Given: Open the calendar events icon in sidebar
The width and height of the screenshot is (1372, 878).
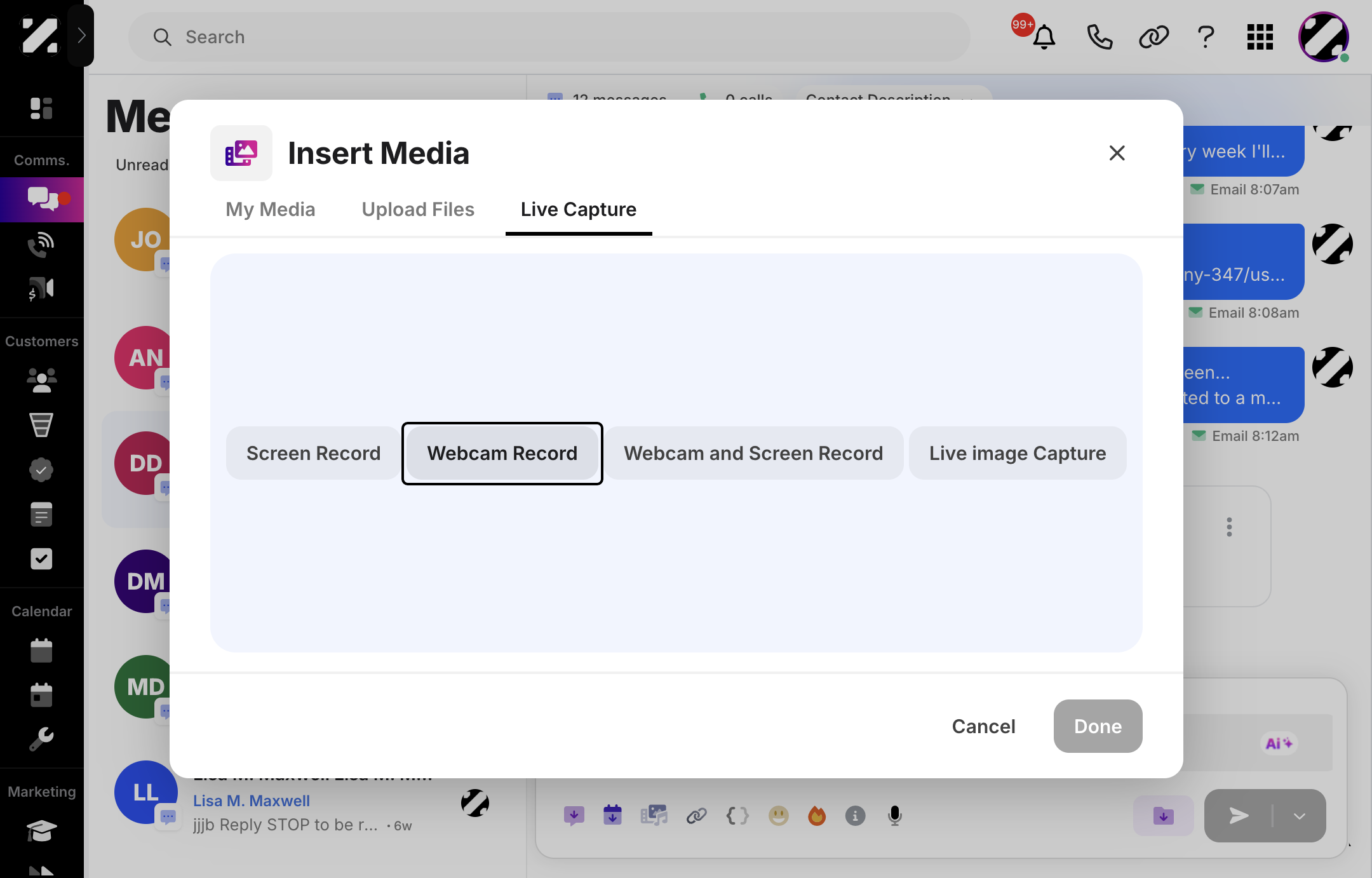Looking at the screenshot, I should click(41, 695).
